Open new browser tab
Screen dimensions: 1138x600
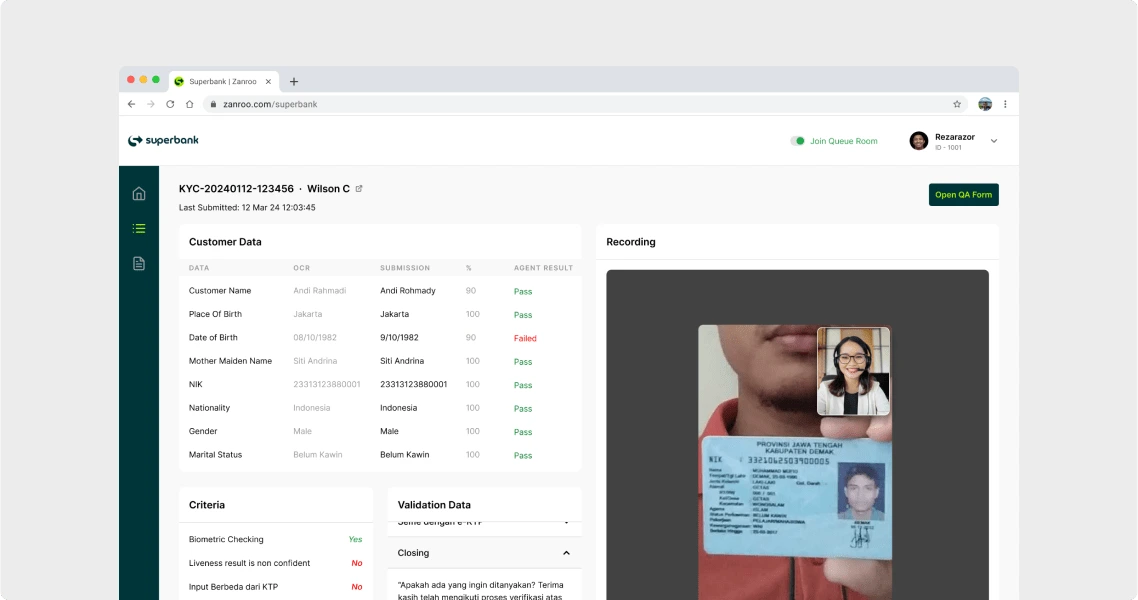point(294,81)
